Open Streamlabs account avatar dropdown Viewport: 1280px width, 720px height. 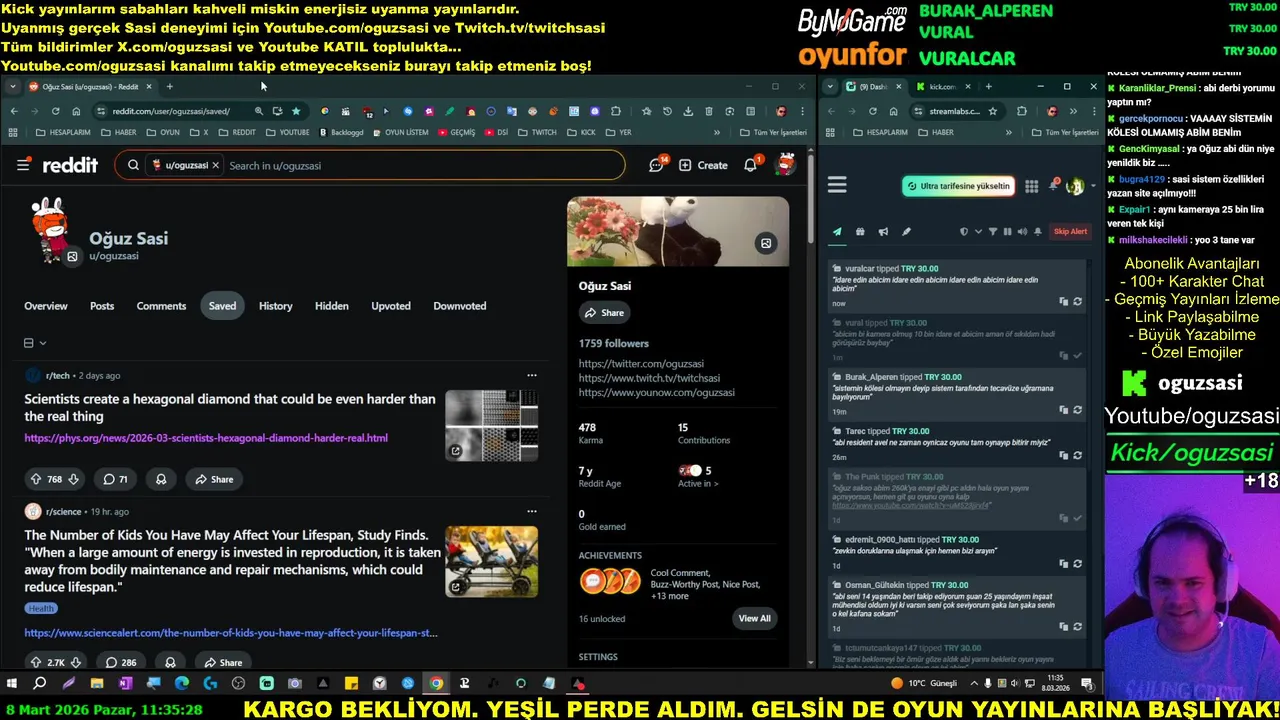pyautogui.click(x=1078, y=186)
